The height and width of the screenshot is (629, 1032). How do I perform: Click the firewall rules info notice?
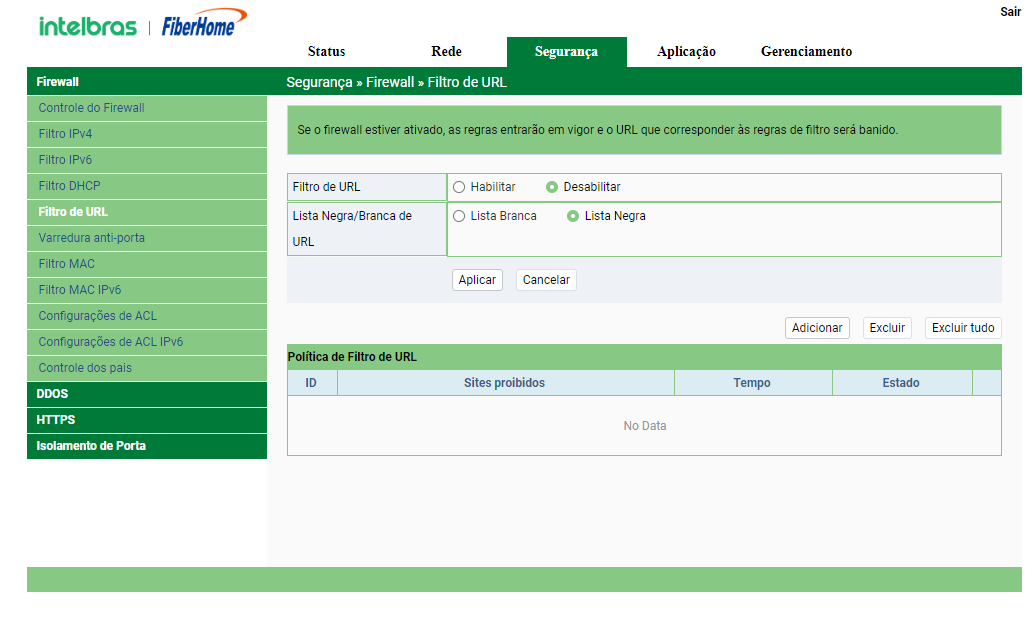pos(644,130)
